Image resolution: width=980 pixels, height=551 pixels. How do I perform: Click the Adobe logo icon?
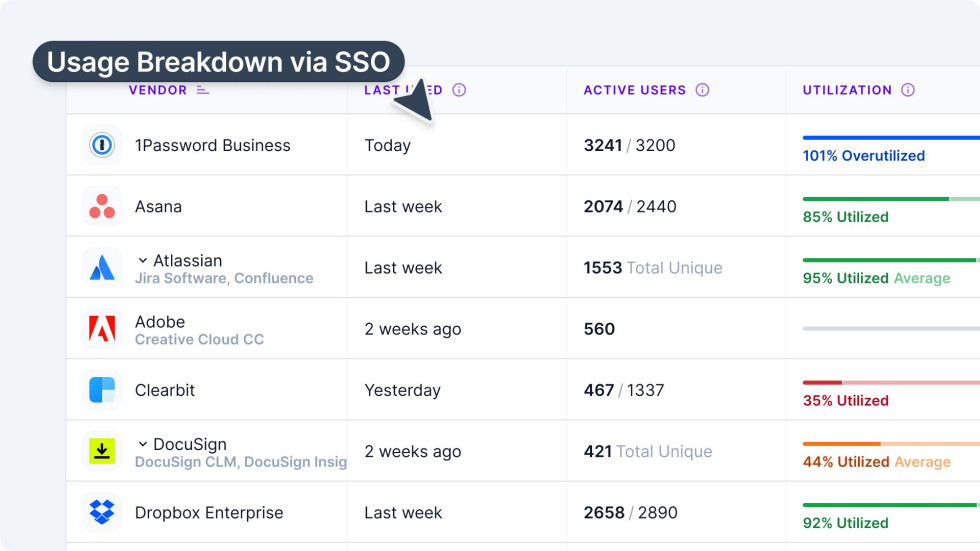pyautogui.click(x=102, y=329)
